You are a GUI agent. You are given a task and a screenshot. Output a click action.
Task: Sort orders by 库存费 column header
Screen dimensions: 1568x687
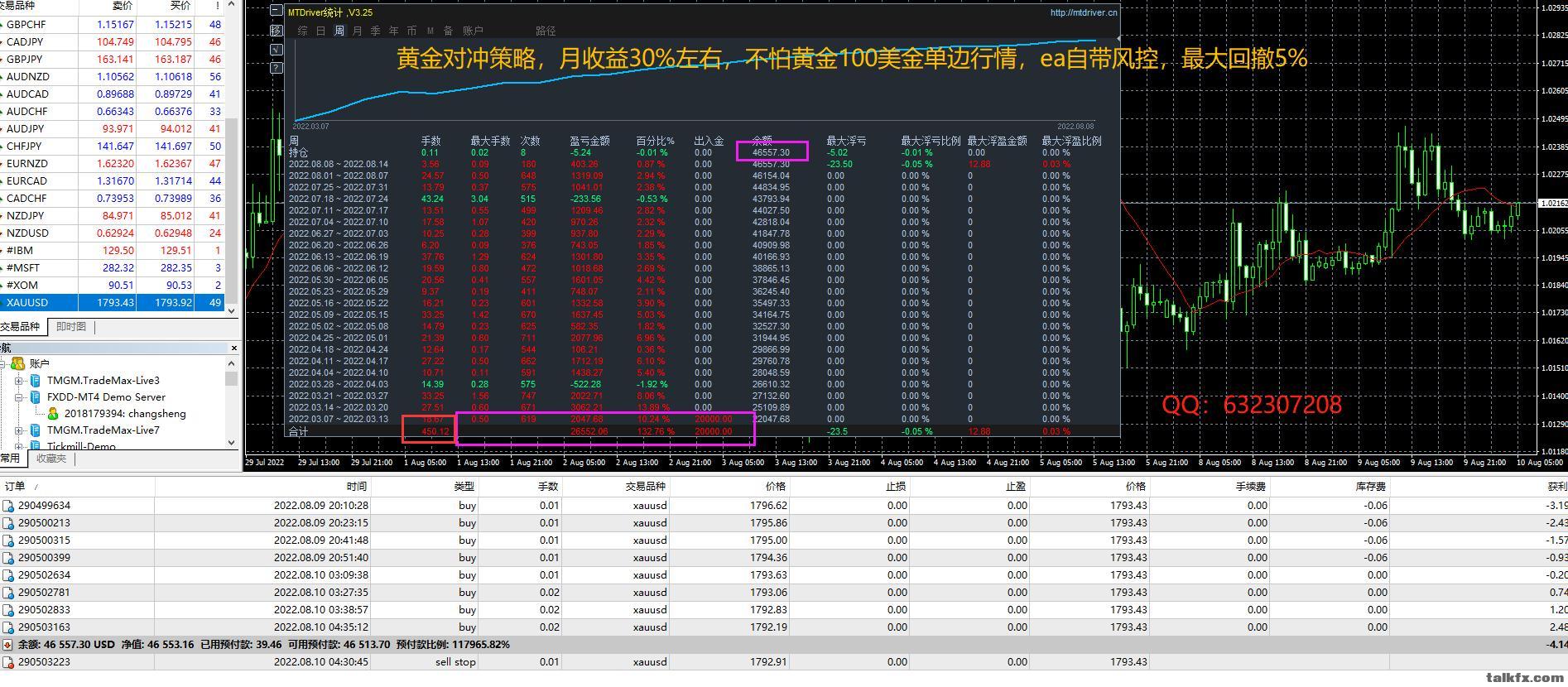coord(1331,487)
